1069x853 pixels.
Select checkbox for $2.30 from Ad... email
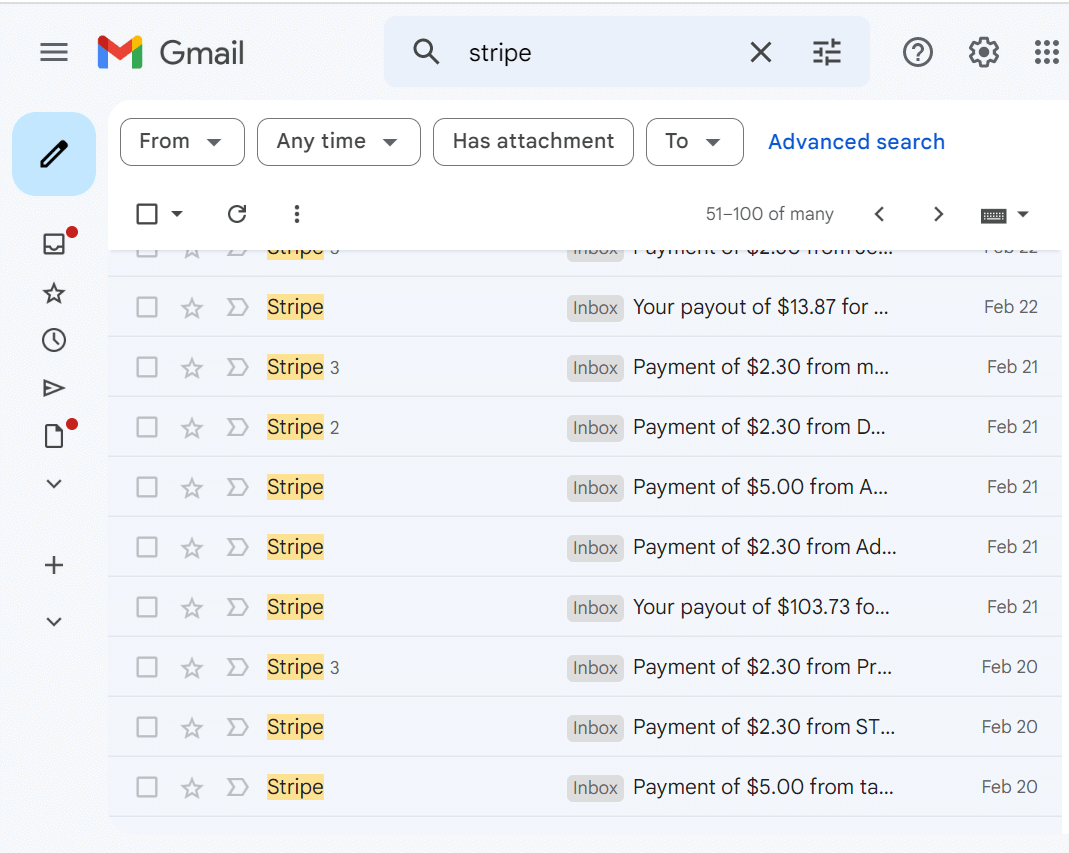(147, 548)
